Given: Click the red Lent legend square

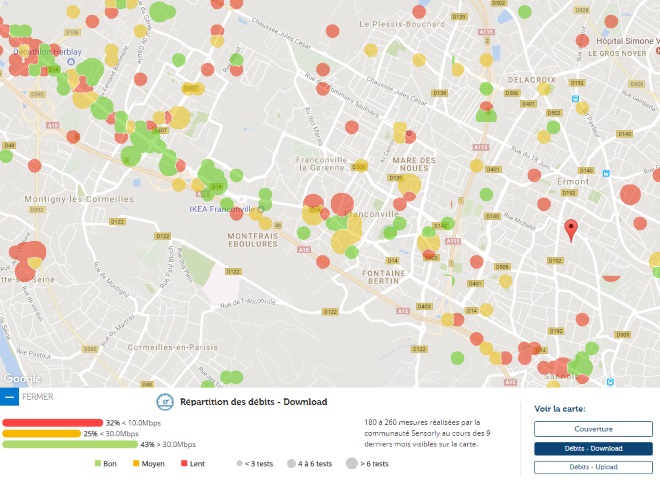Looking at the screenshot, I should click(186, 464).
